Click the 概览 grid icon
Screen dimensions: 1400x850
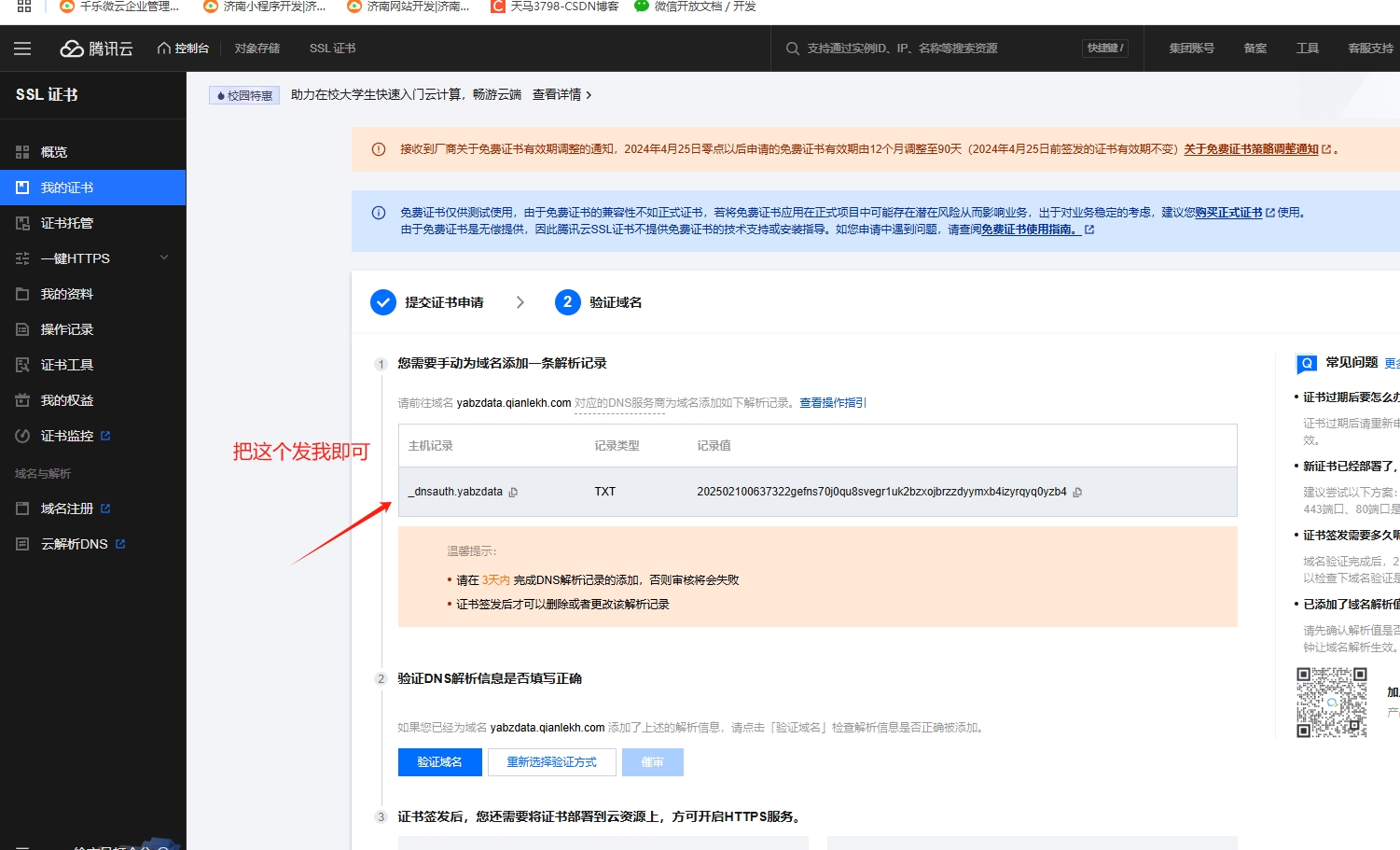point(22,152)
